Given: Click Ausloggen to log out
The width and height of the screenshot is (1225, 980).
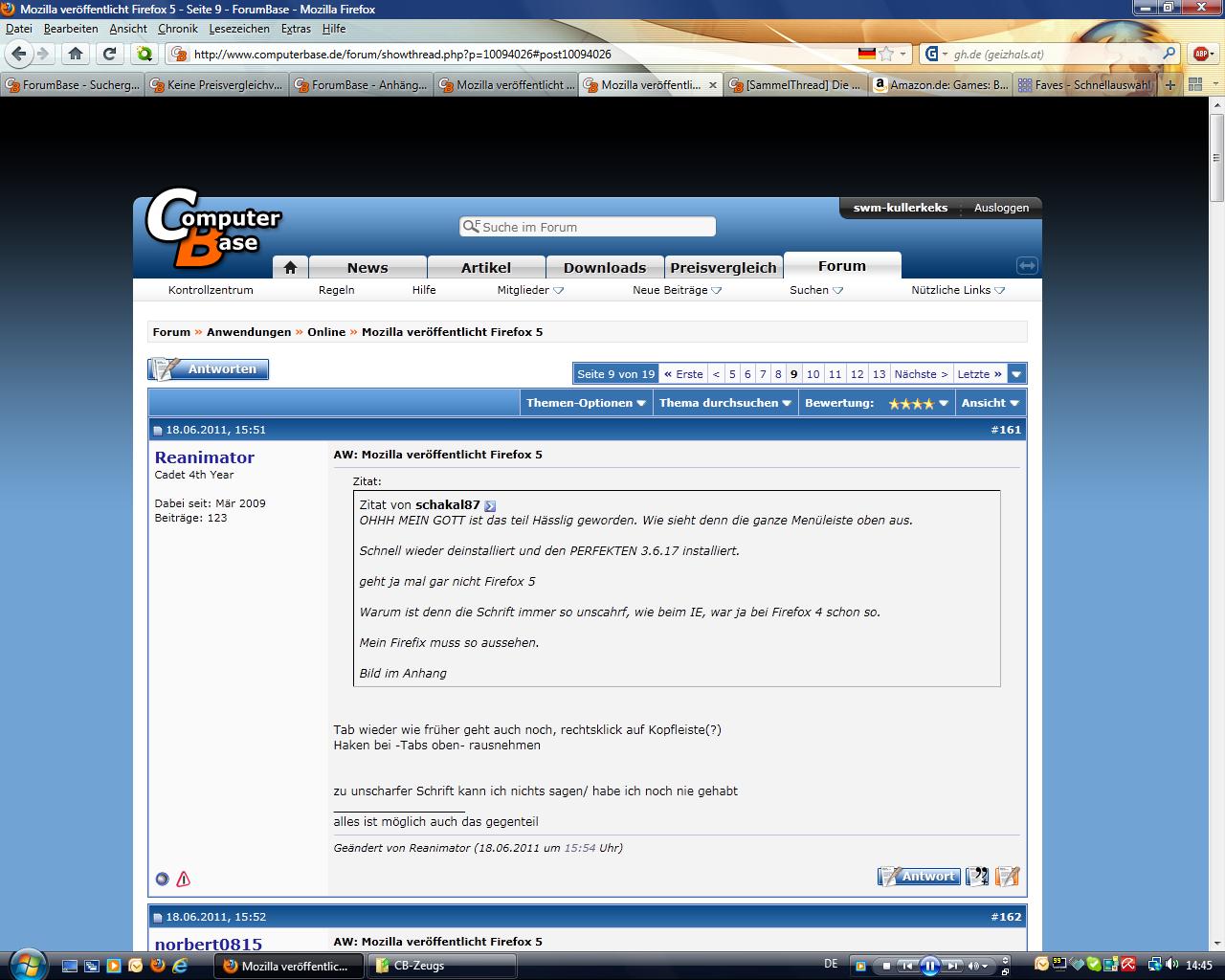Looking at the screenshot, I should [x=1001, y=208].
